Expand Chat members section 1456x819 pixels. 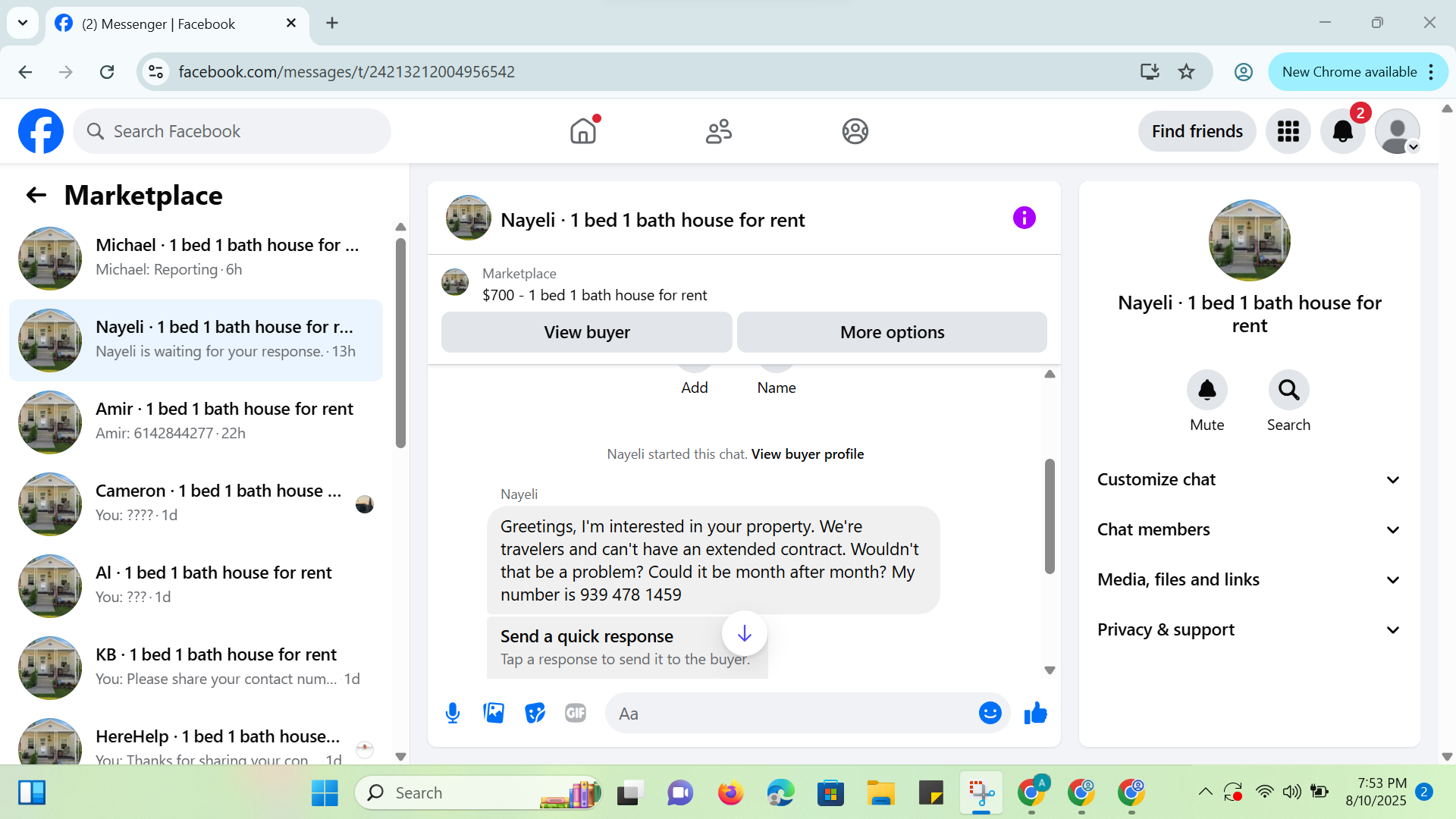coord(1248,529)
